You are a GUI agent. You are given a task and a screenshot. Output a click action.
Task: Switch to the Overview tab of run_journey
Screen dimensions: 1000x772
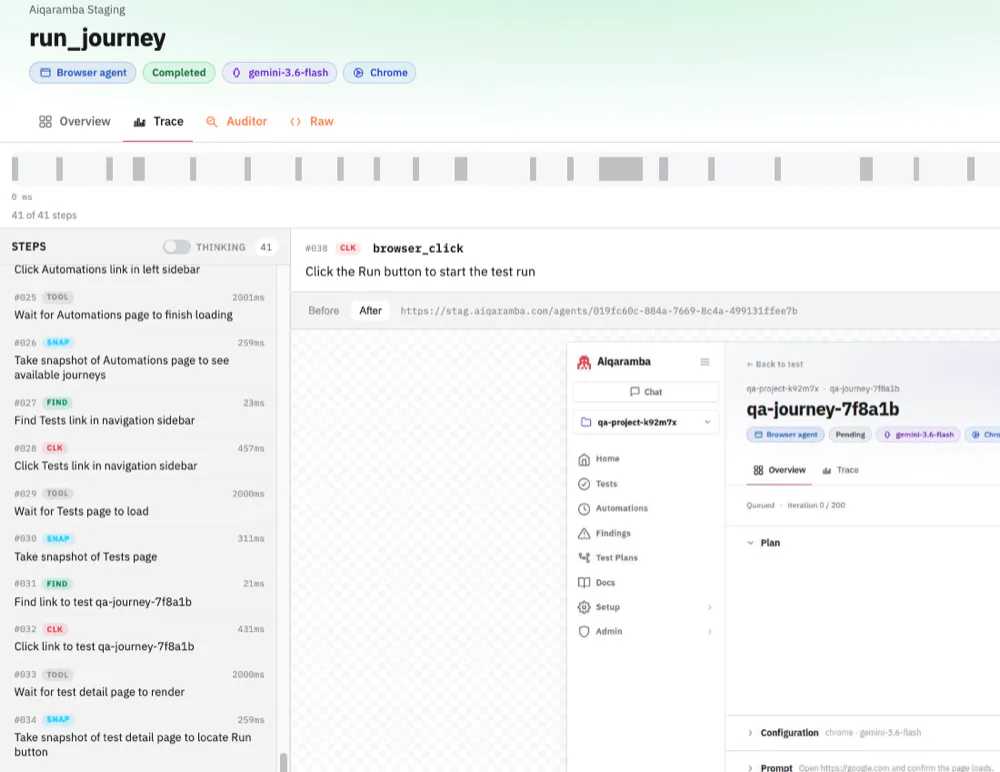point(75,121)
